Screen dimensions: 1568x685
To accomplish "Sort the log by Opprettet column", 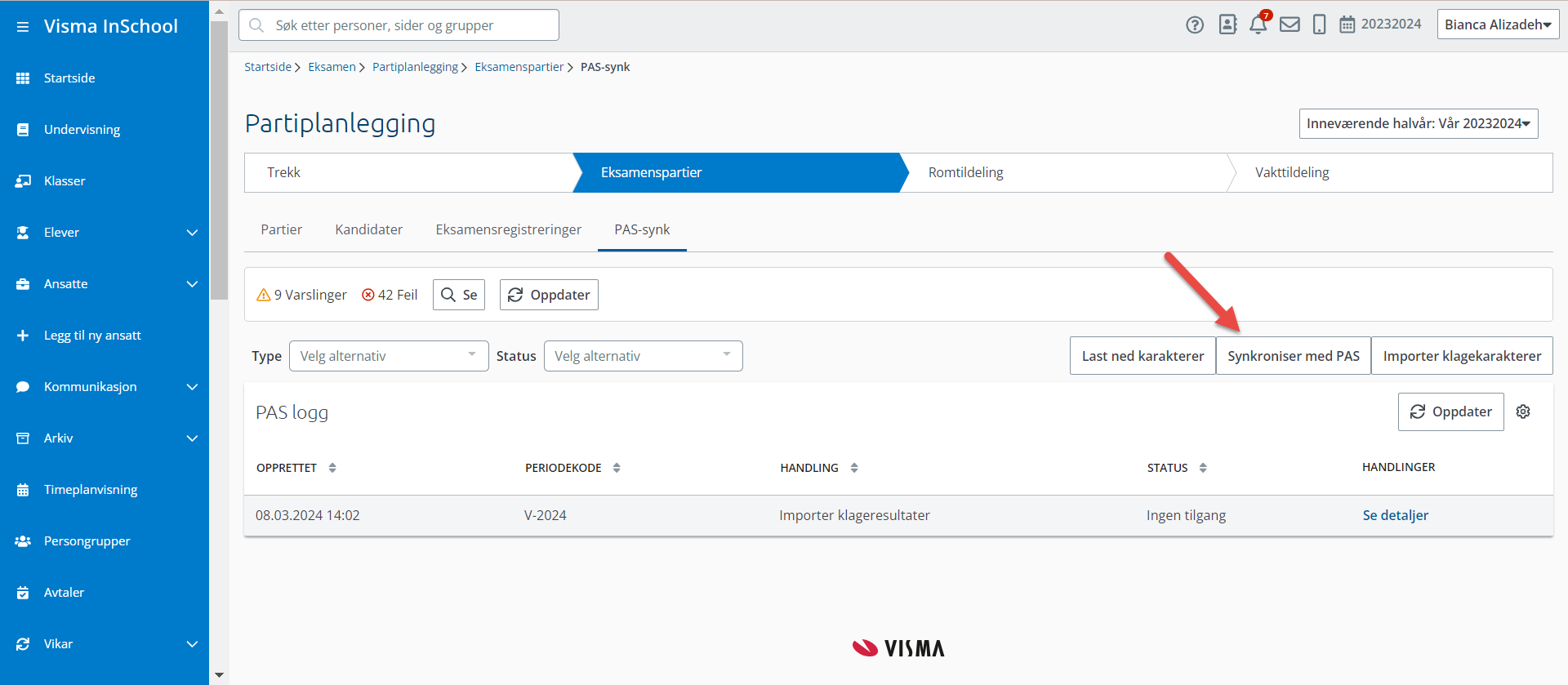I will click(x=332, y=468).
